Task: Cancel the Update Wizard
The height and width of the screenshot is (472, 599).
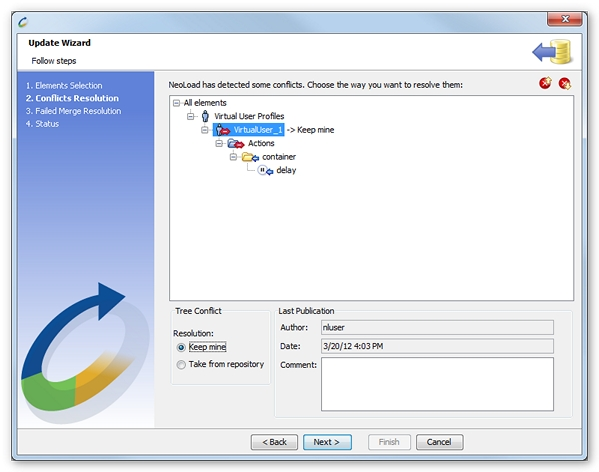Action: pyautogui.click(x=439, y=442)
